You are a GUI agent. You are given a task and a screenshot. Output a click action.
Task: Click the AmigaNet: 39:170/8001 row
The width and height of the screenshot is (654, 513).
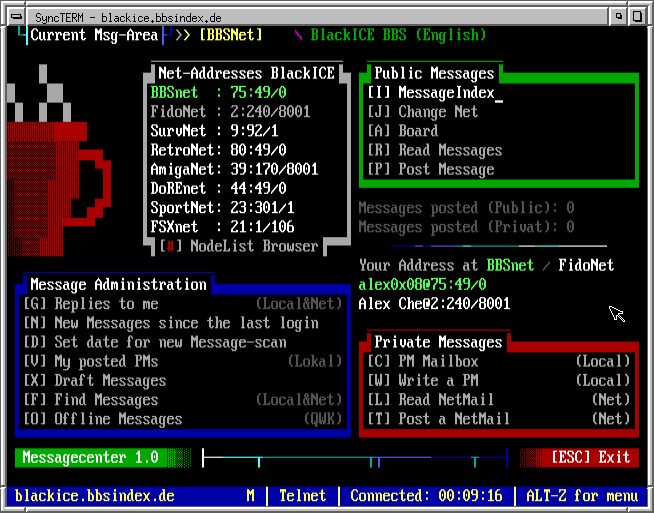(235, 169)
